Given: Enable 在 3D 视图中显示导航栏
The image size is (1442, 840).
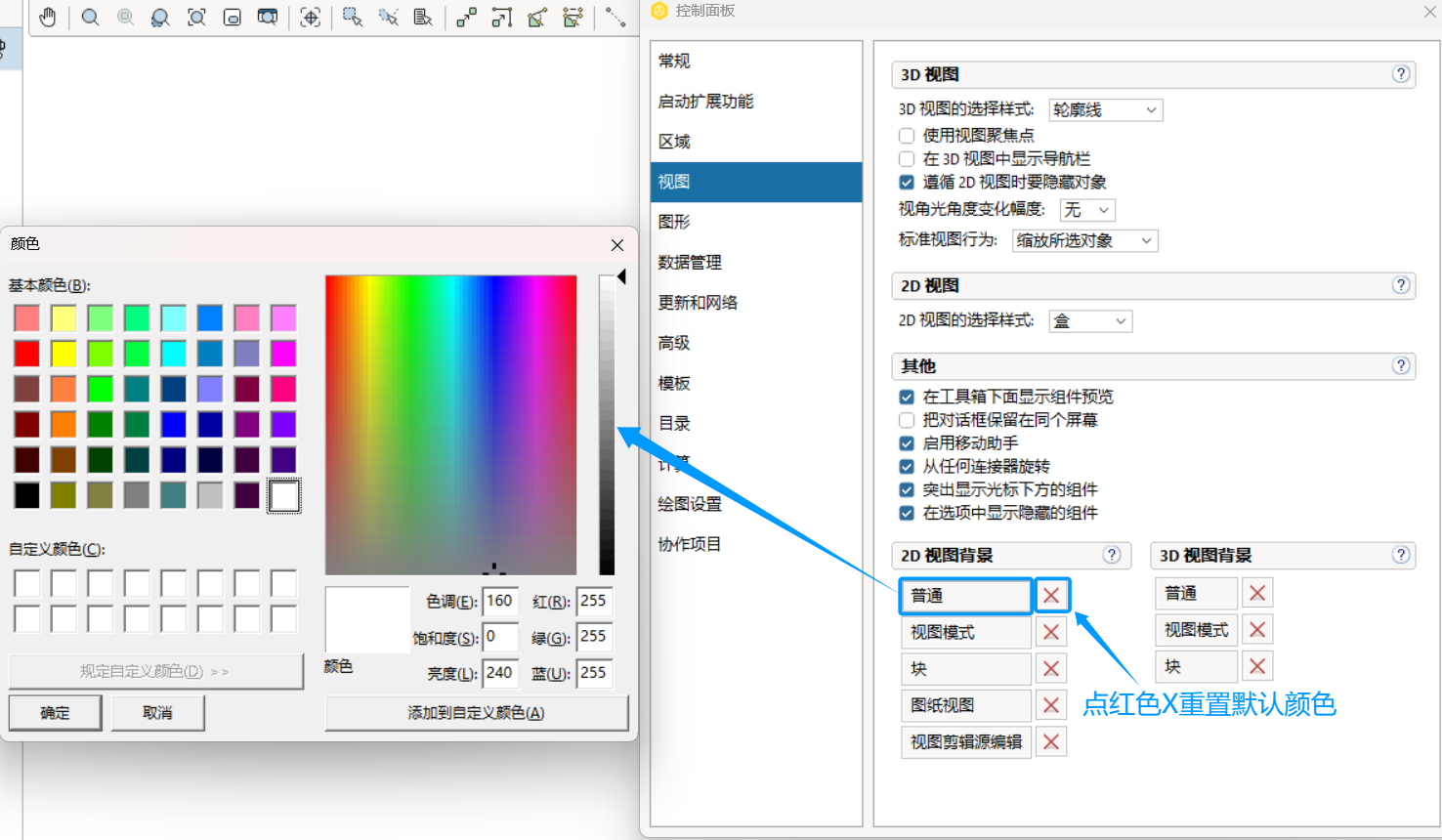Looking at the screenshot, I should tap(907, 158).
